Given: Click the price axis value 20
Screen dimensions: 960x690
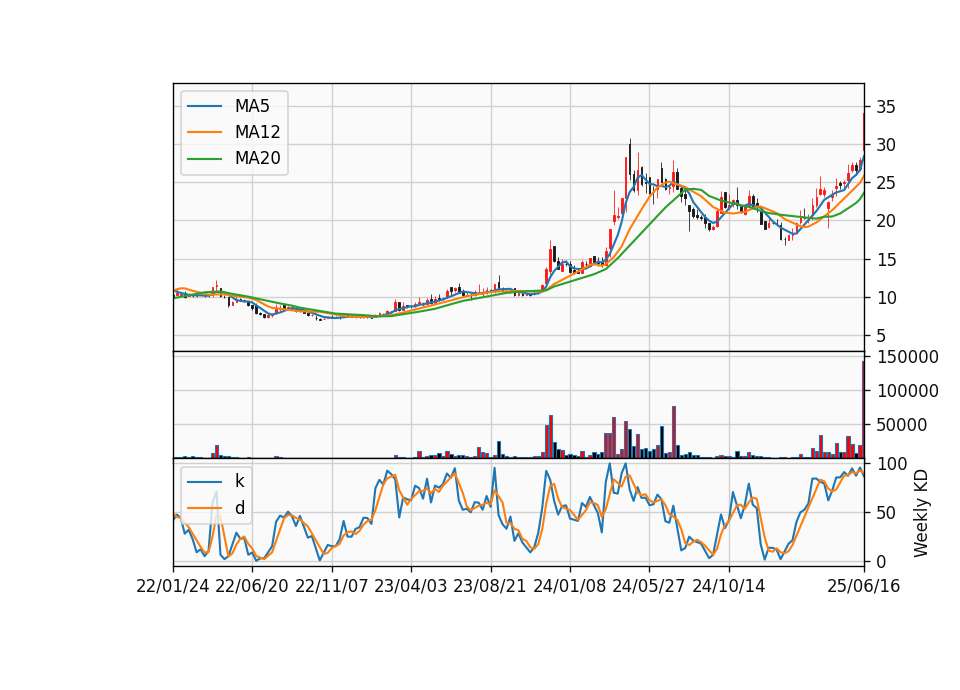Looking at the screenshot, I should (x=886, y=221).
